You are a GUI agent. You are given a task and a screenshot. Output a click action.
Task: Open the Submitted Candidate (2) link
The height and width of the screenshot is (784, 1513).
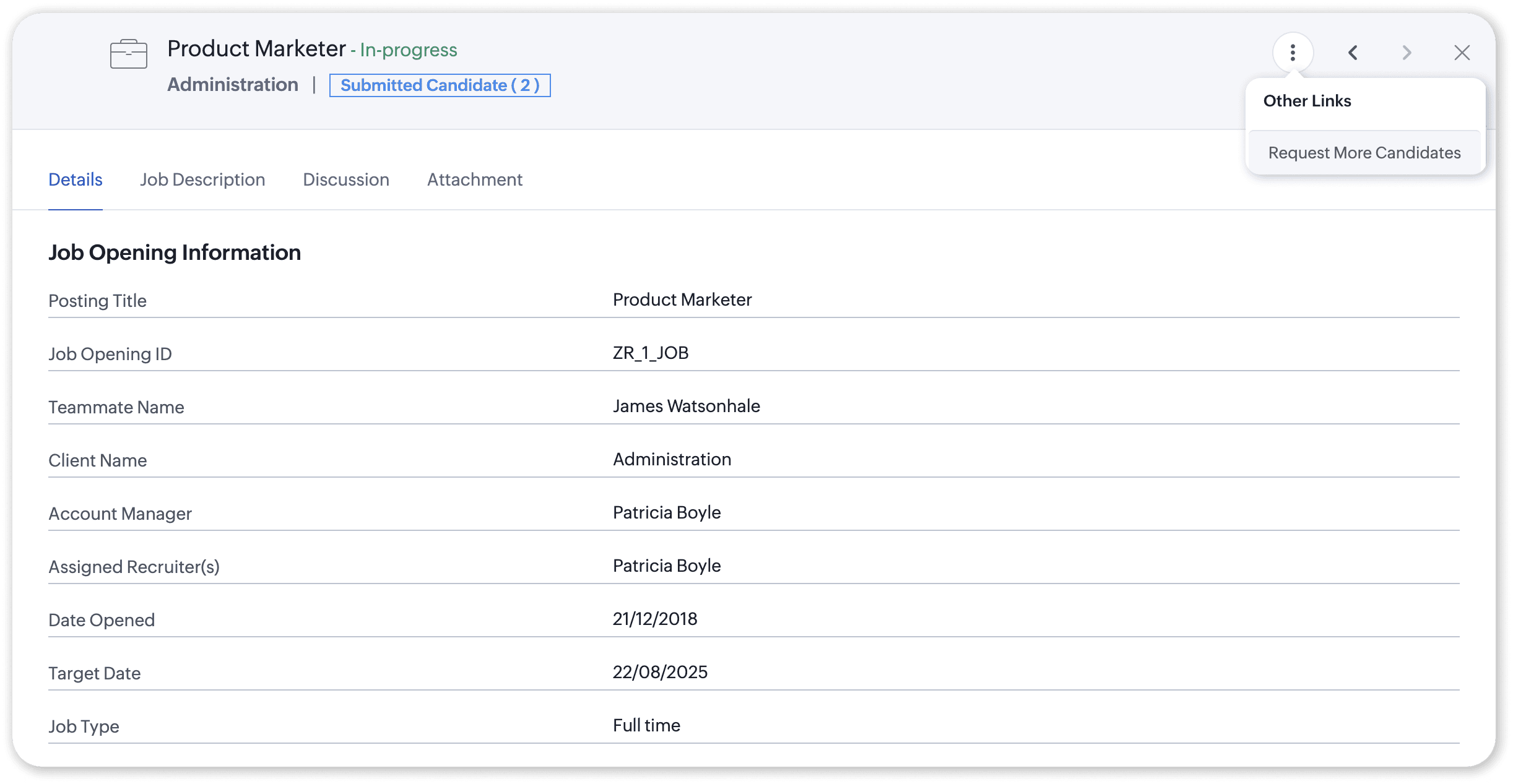pyautogui.click(x=440, y=85)
